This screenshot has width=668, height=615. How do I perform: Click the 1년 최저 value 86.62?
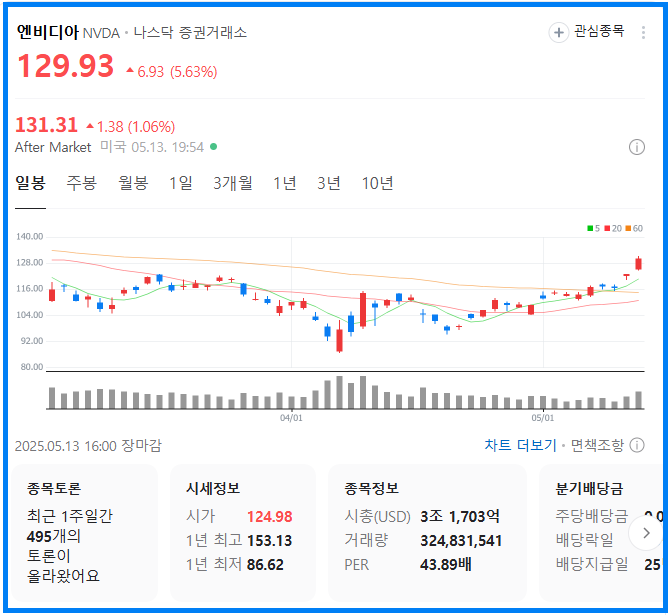coord(265,565)
